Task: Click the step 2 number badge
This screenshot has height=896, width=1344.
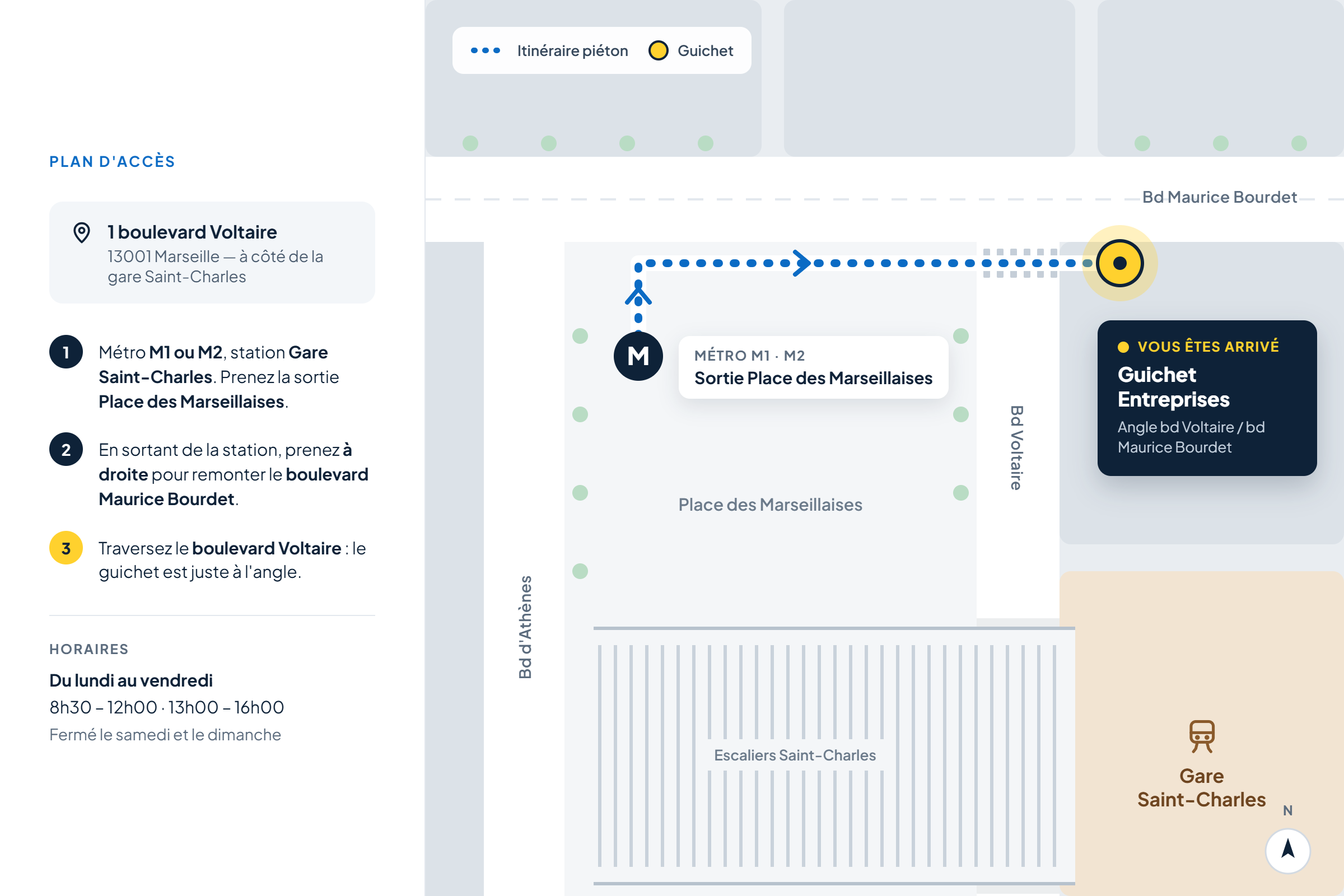Action: pos(66,450)
